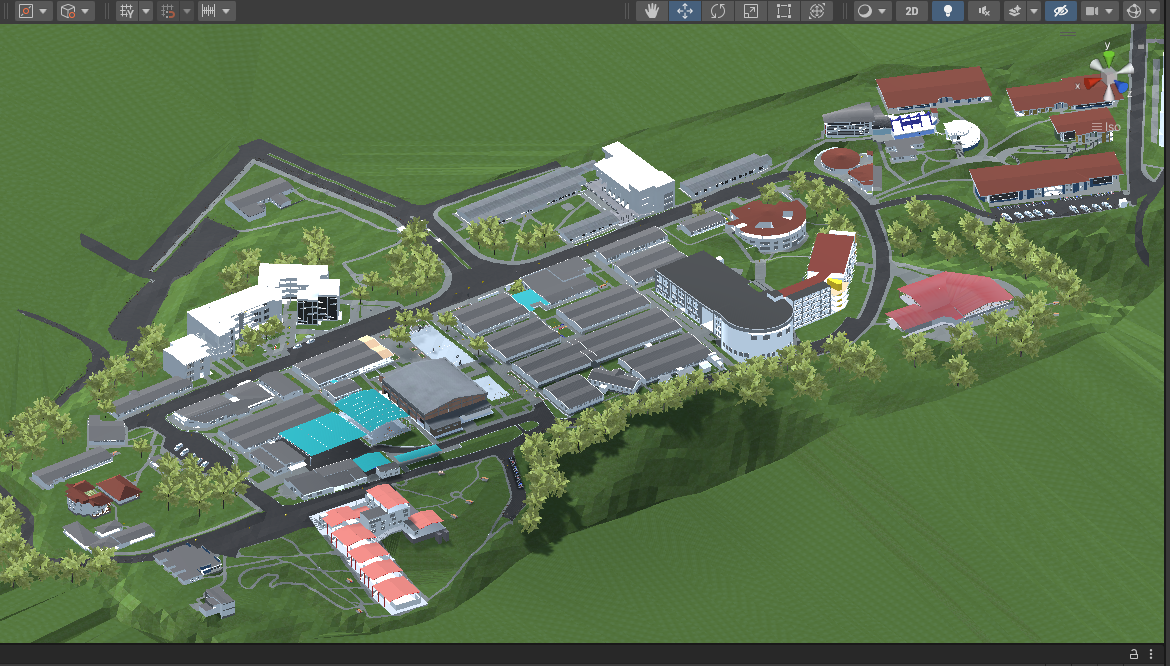This screenshot has width=1170, height=666.
Task: Open the effects layers dropdown arrow
Action: 1033,11
